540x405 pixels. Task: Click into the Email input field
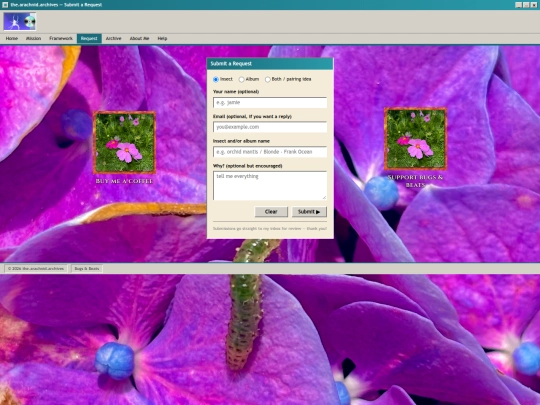(x=270, y=127)
